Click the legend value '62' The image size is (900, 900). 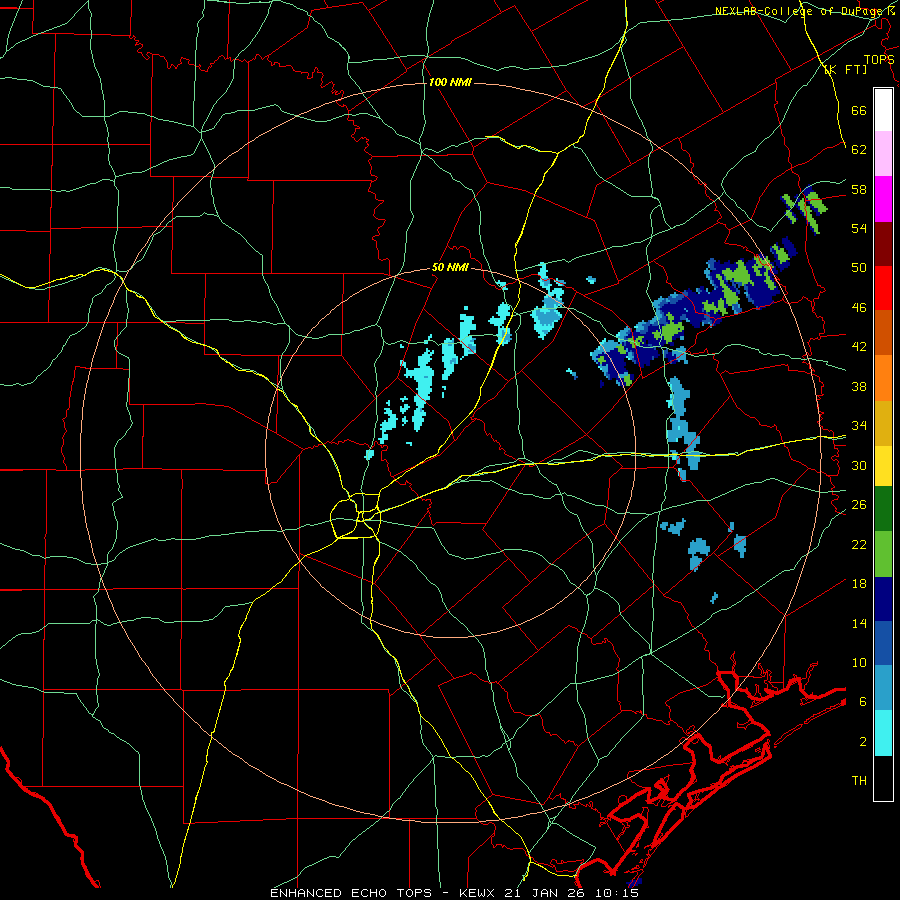coord(859,150)
